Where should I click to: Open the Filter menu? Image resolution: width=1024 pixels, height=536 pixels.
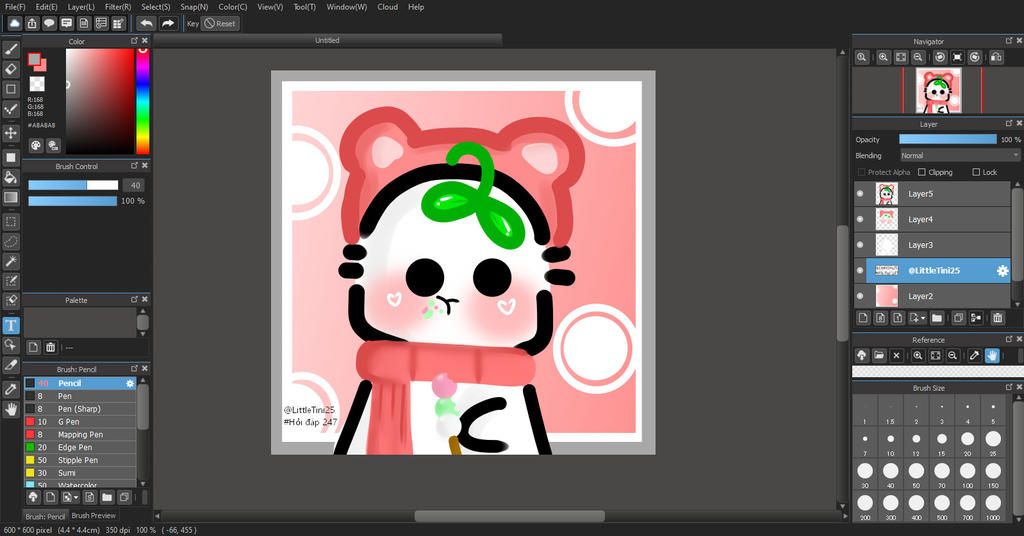(118, 7)
